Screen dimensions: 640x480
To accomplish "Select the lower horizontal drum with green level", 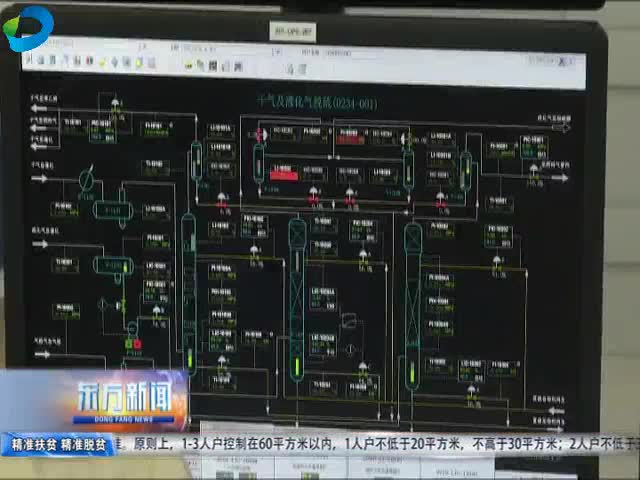I will tap(113, 266).
